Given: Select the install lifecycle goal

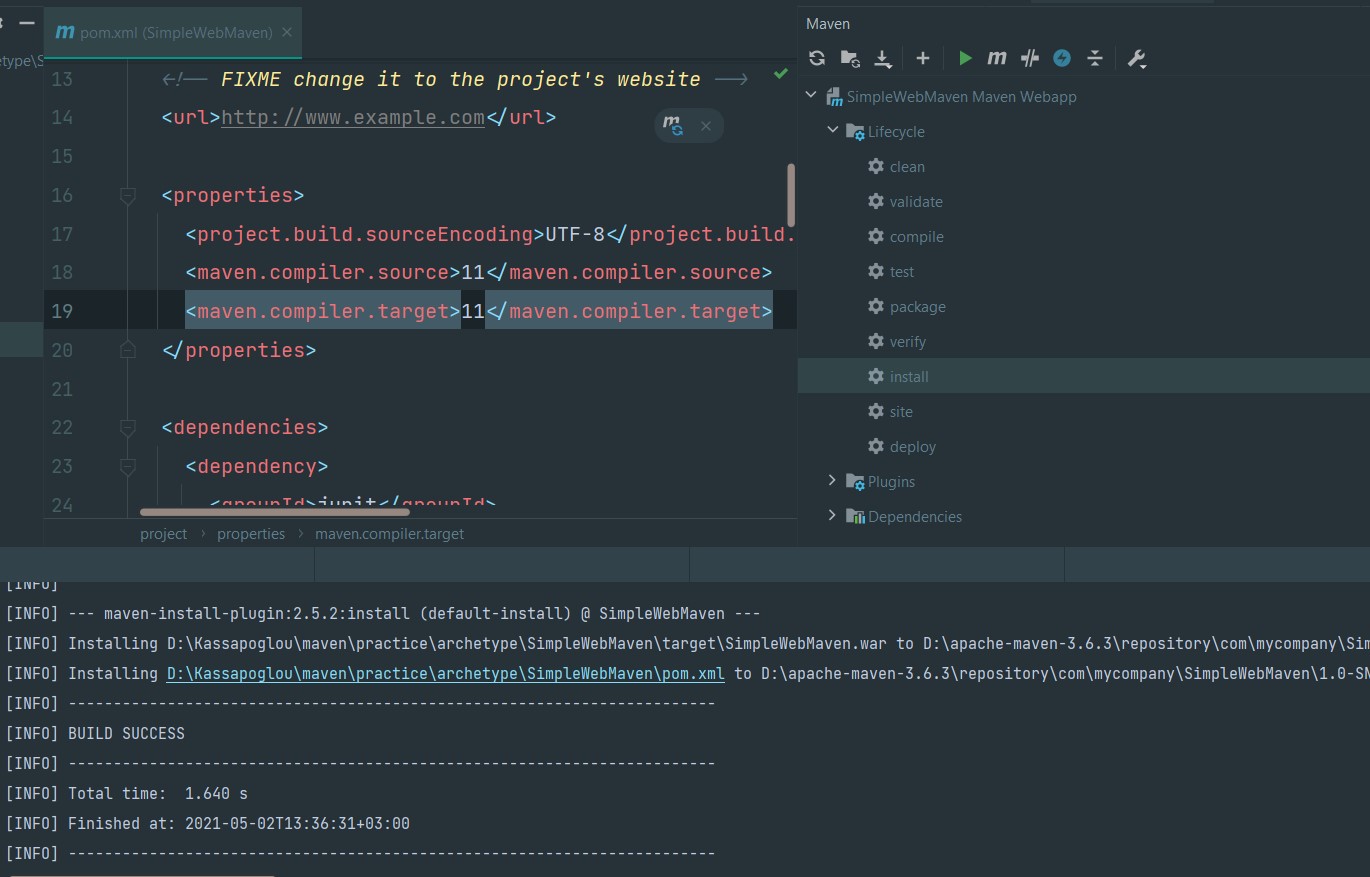Looking at the screenshot, I should [909, 377].
